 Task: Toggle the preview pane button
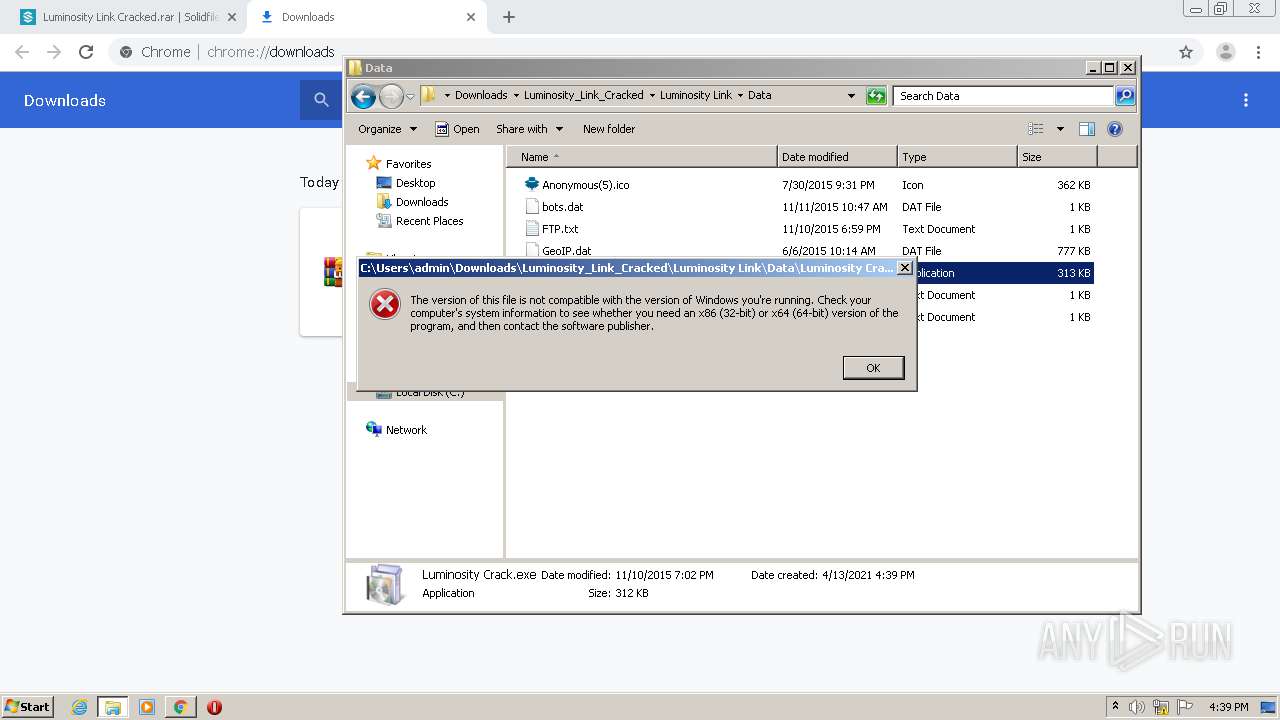coord(1087,129)
